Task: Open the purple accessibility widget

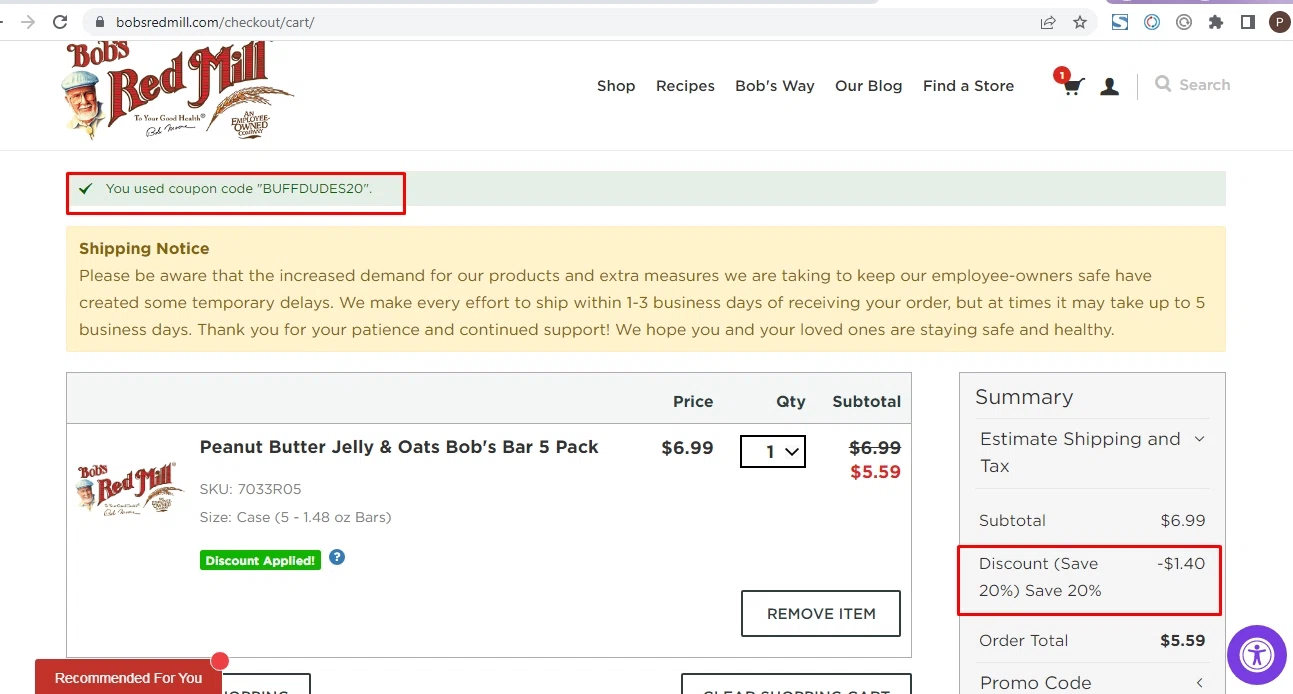Action: (x=1256, y=655)
